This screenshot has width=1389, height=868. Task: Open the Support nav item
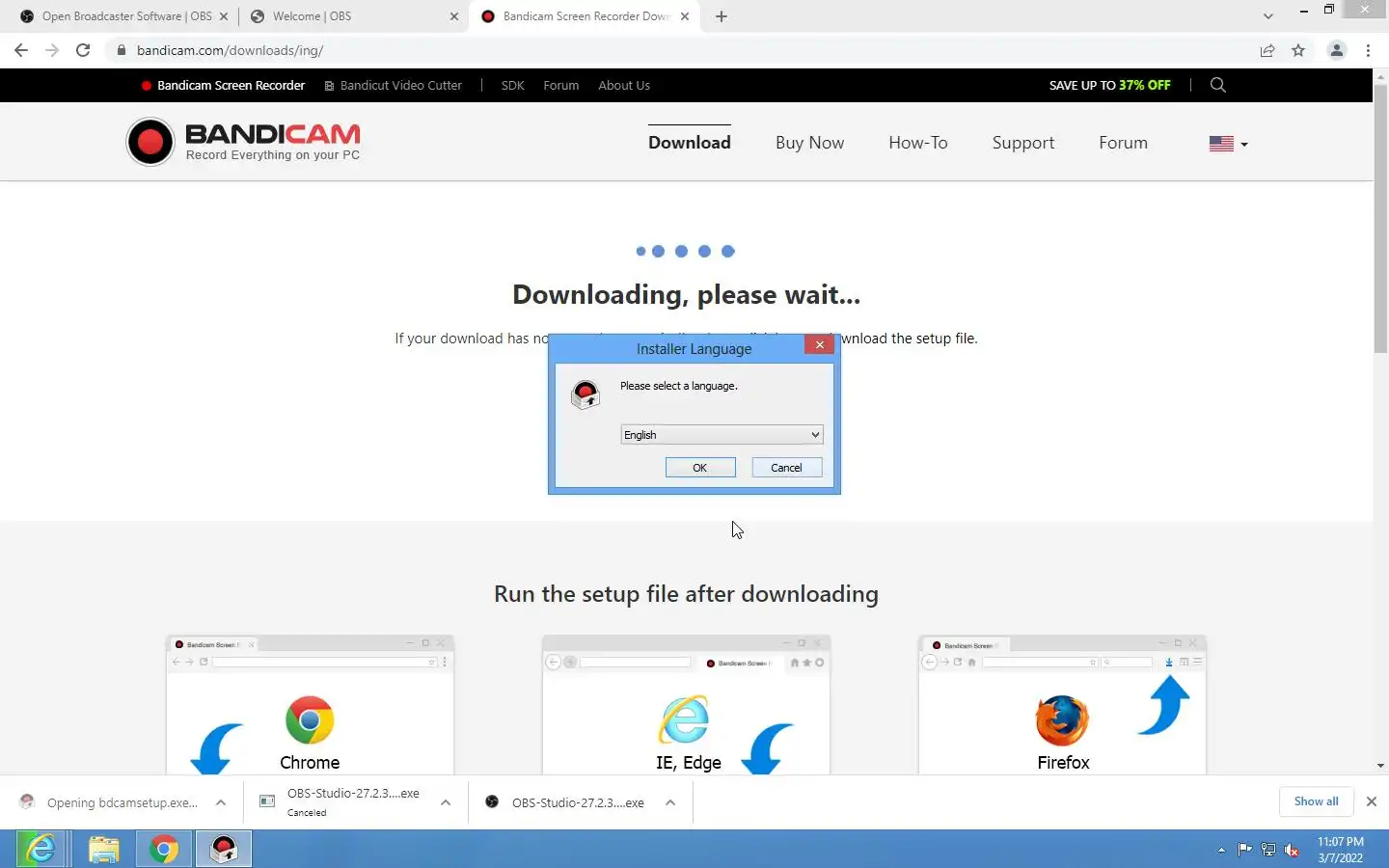[1023, 143]
